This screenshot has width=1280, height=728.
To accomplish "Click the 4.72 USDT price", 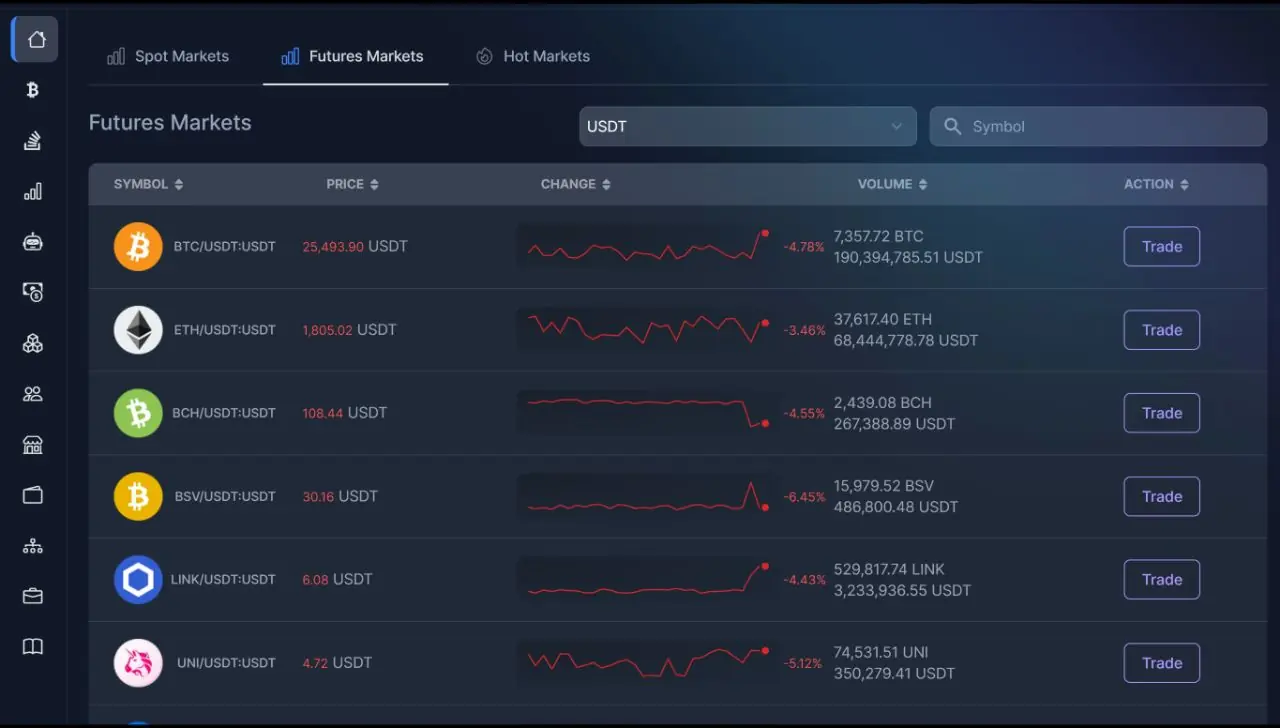I will (337, 663).
